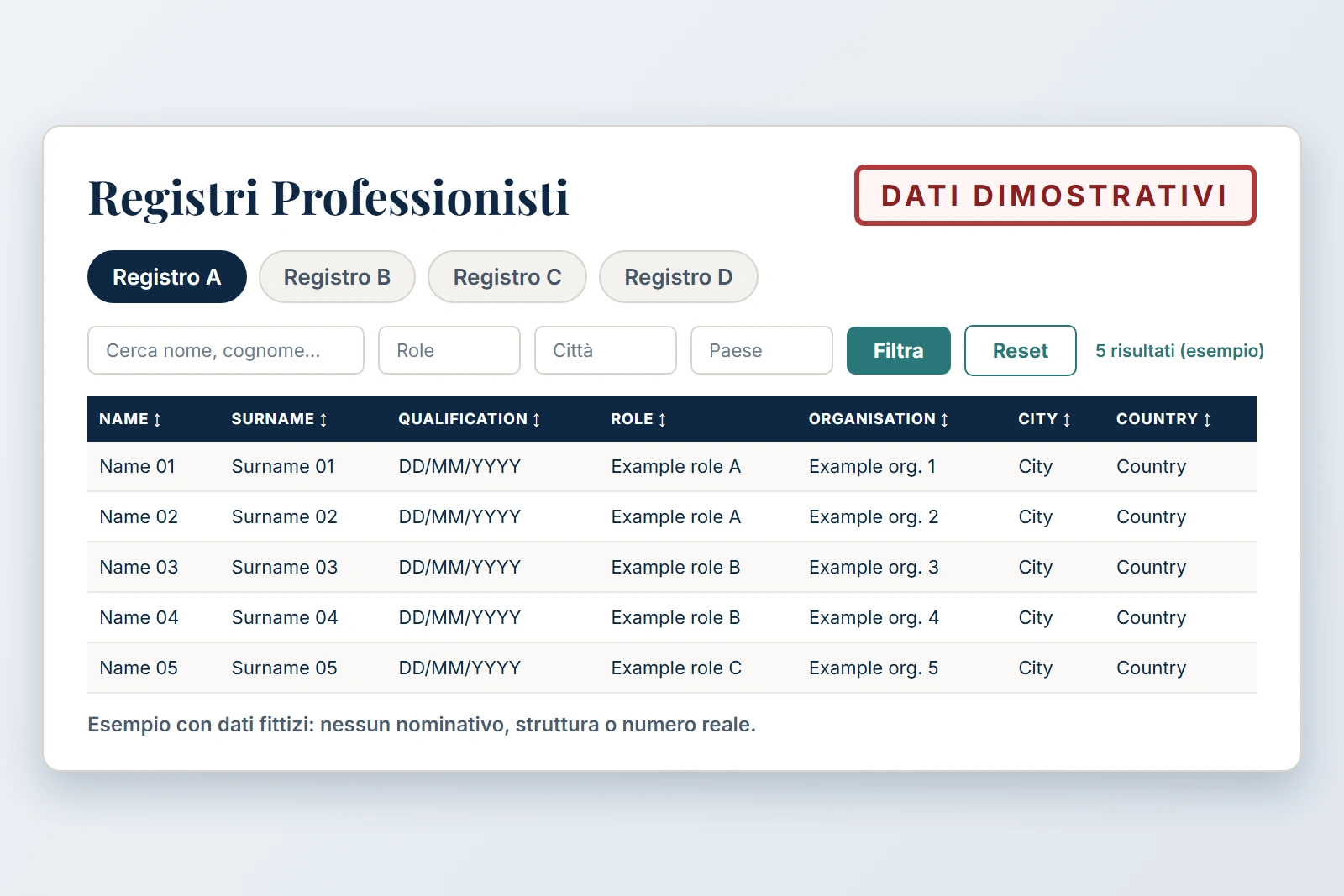Select the 'Example org. 2' cell
This screenshot has height=896, width=1344.
click(874, 516)
